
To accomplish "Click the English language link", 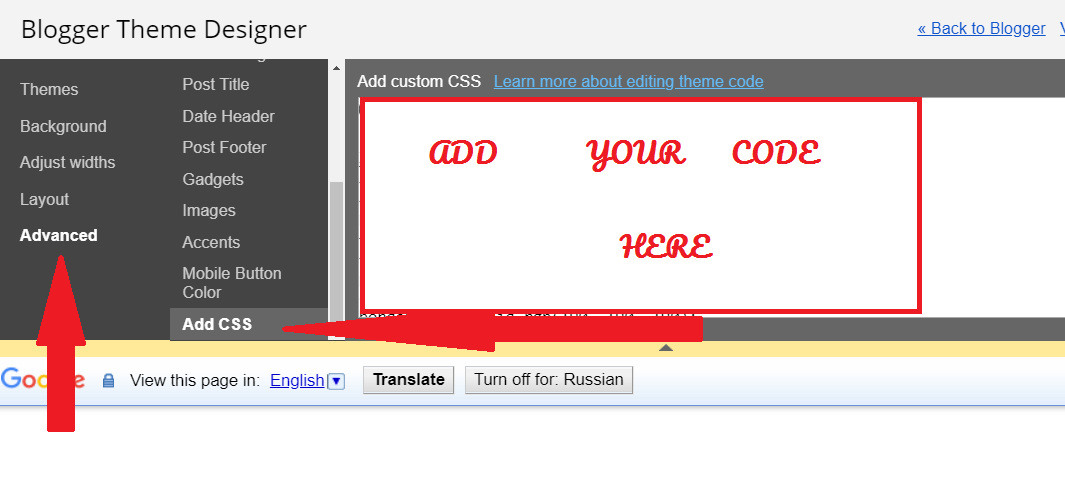I will pyautogui.click(x=297, y=380).
